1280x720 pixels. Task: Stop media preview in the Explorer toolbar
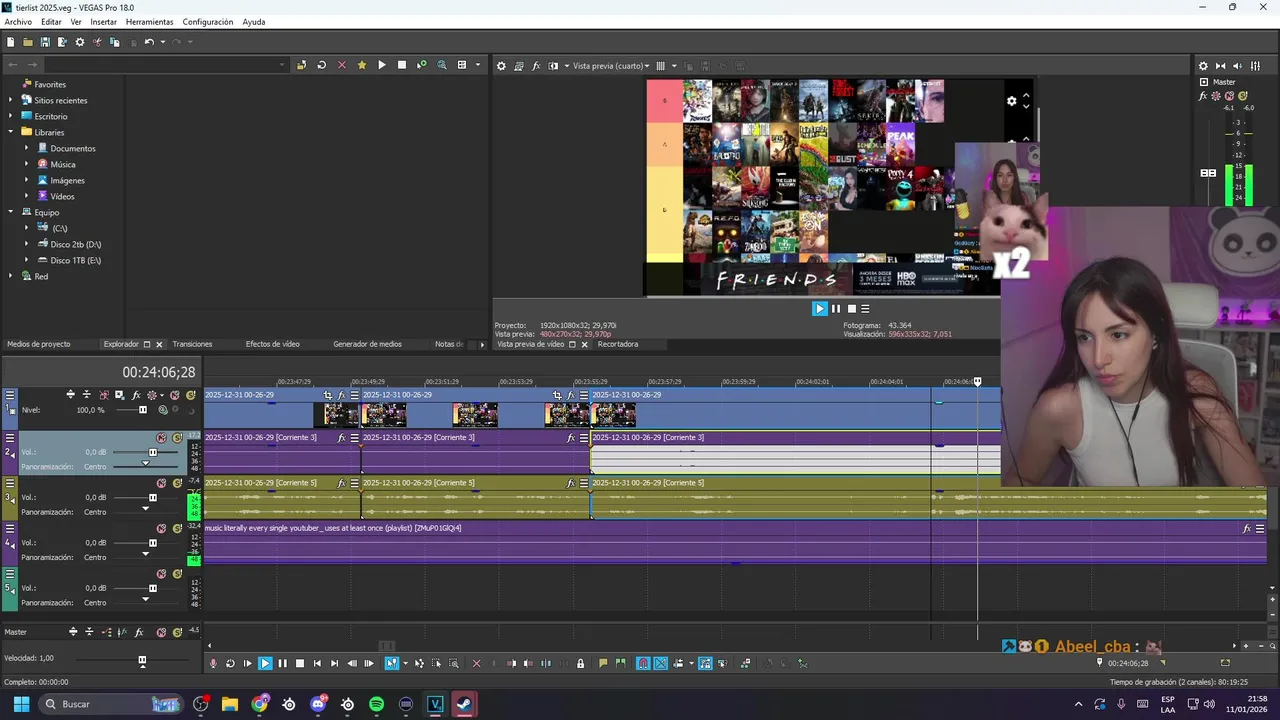click(x=402, y=65)
